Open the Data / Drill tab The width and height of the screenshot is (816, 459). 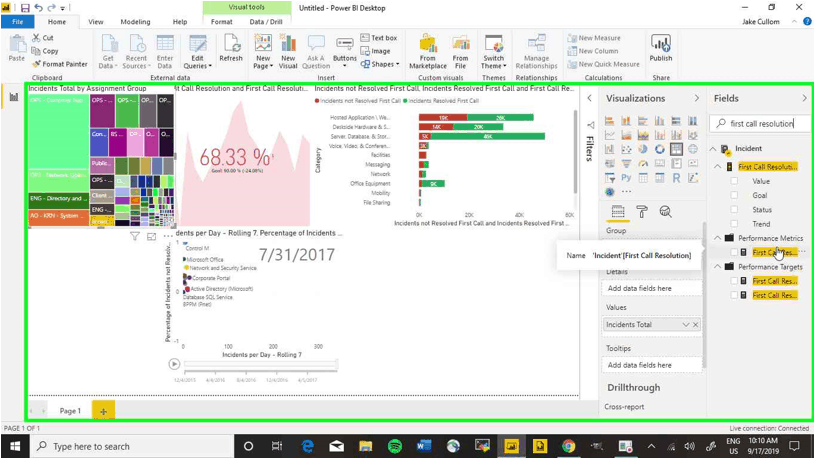point(266,22)
